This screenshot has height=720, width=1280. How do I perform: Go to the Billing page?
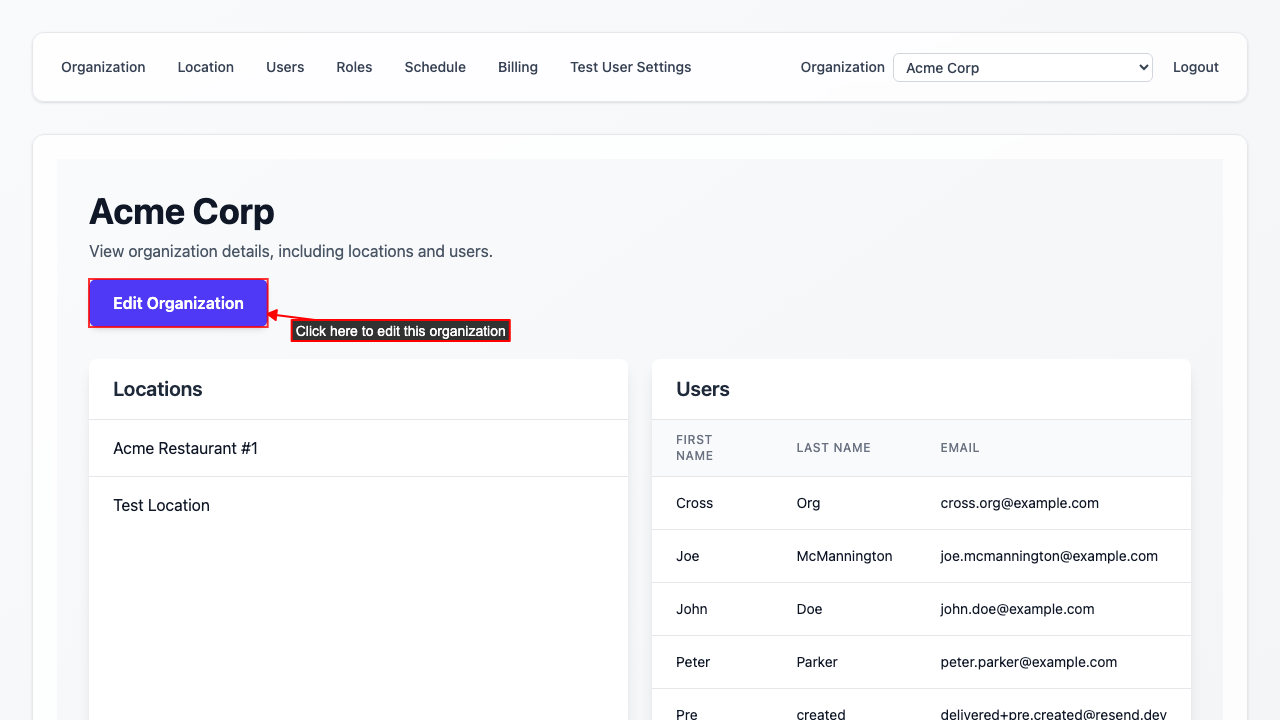517,67
